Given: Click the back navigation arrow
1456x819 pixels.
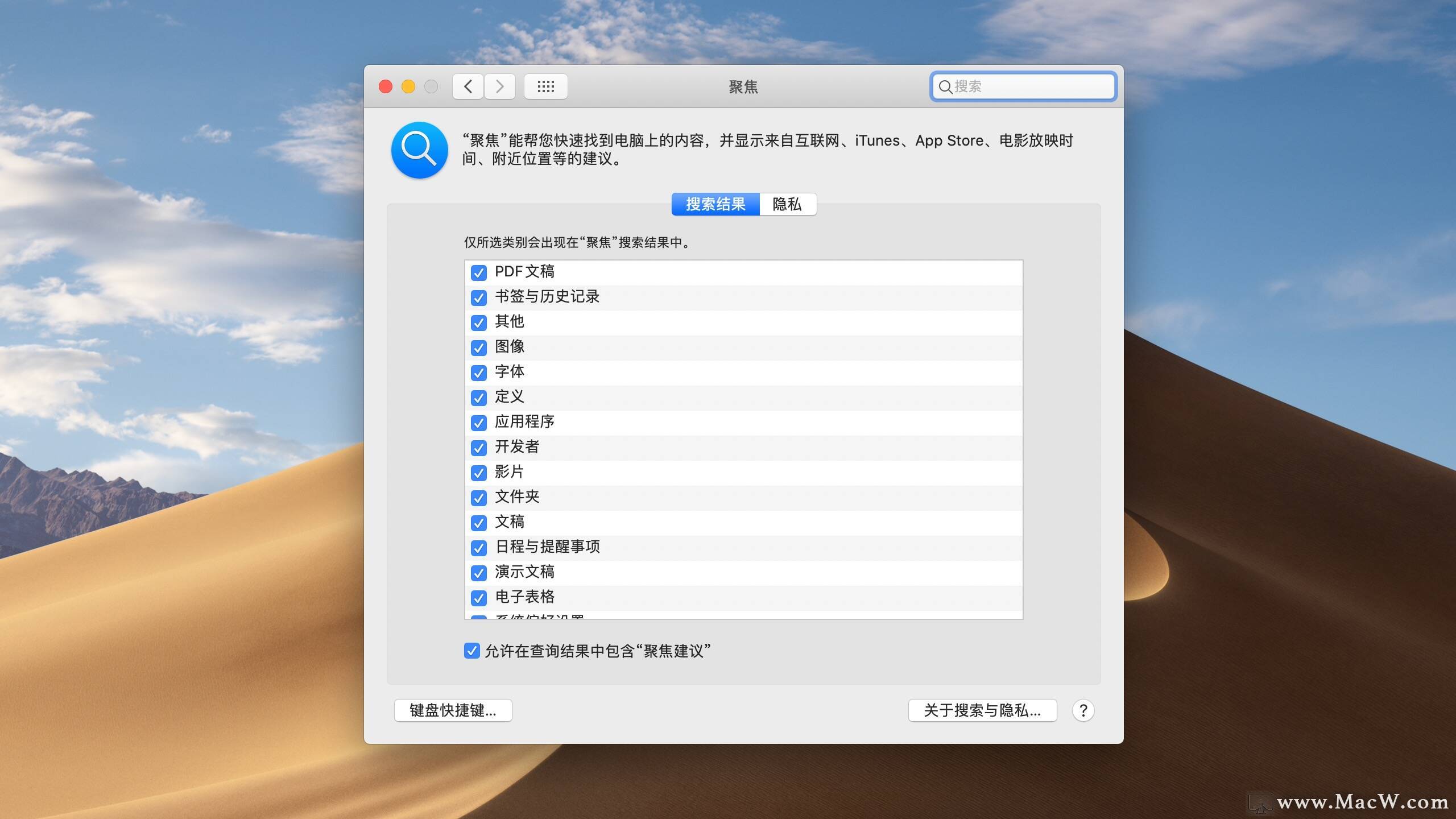Looking at the screenshot, I should (468, 86).
